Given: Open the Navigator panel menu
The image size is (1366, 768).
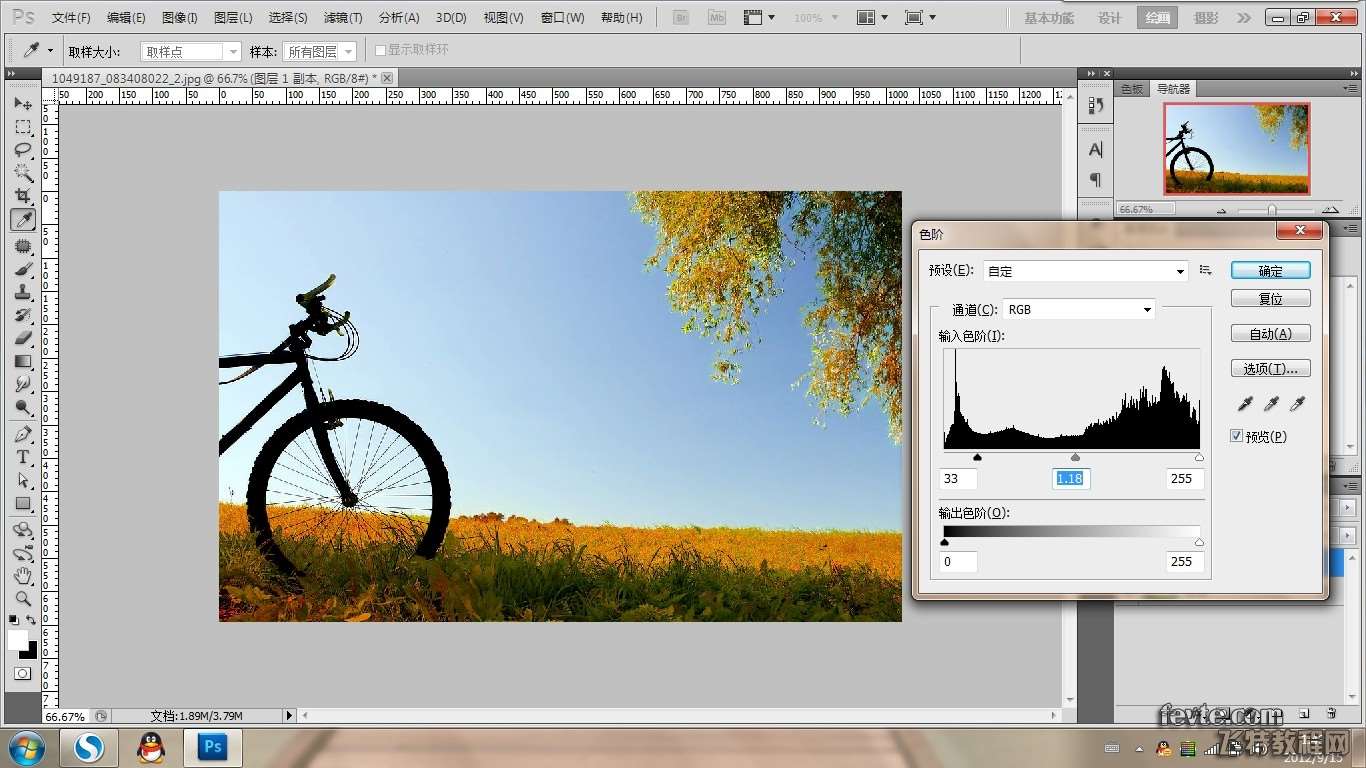Looking at the screenshot, I should 1350,88.
